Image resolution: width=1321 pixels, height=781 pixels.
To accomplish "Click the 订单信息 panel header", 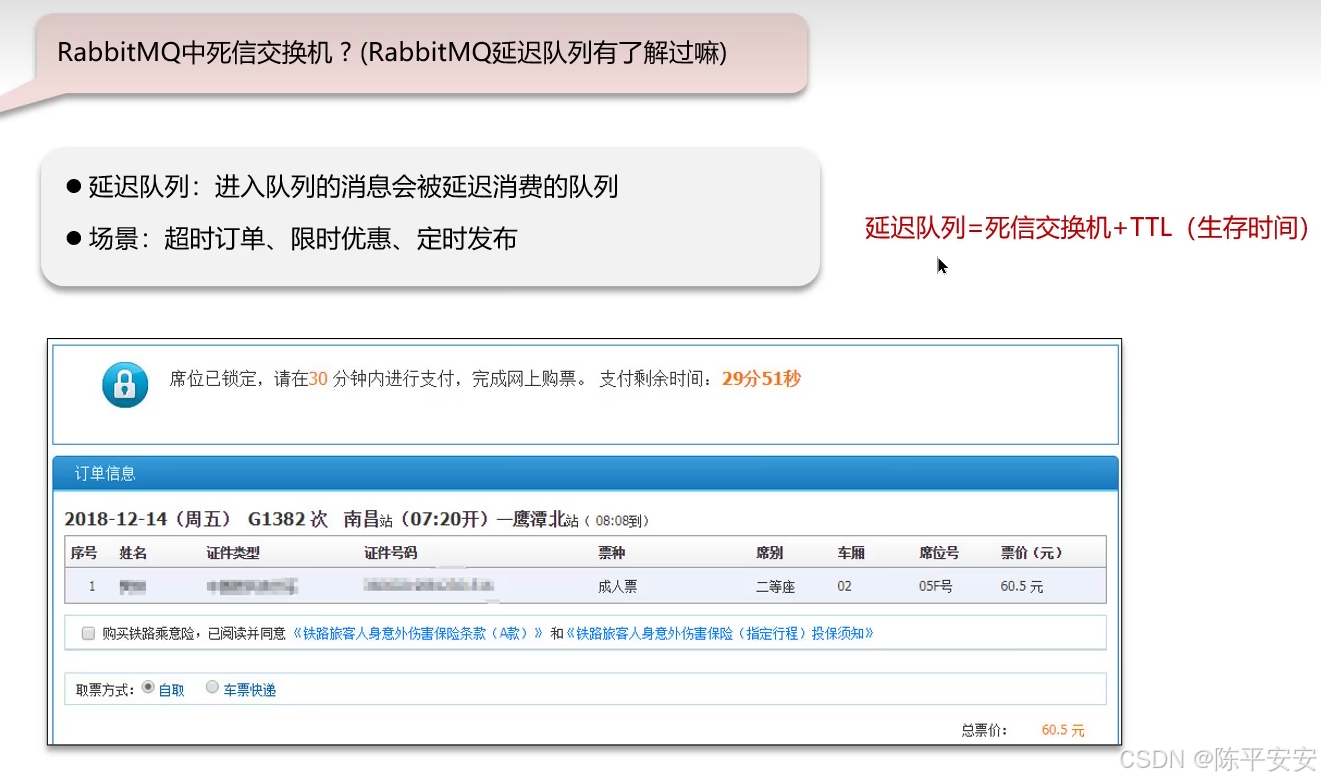I will pyautogui.click(x=585, y=473).
